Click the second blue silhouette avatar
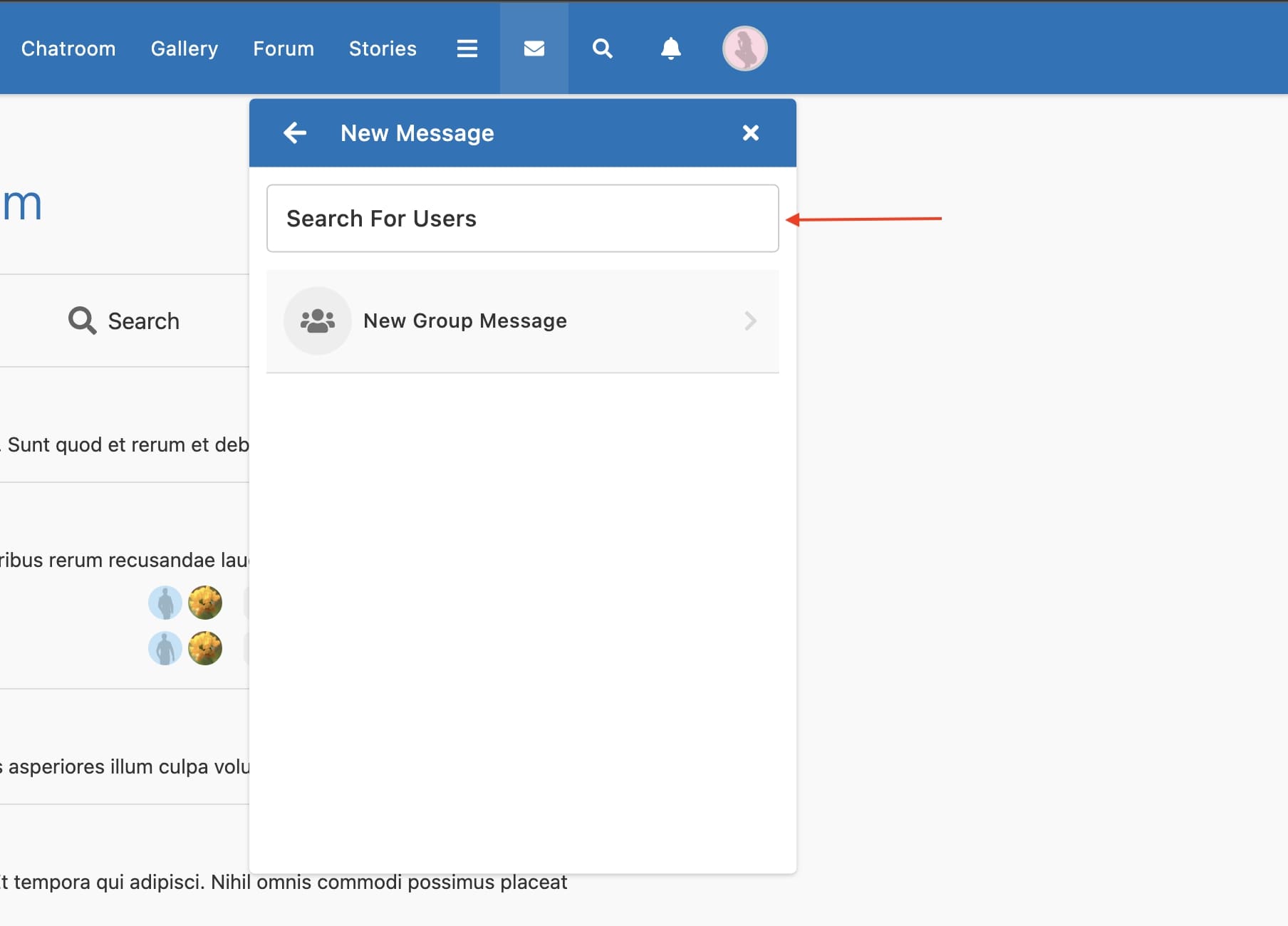1288x926 pixels. click(165, 648)
